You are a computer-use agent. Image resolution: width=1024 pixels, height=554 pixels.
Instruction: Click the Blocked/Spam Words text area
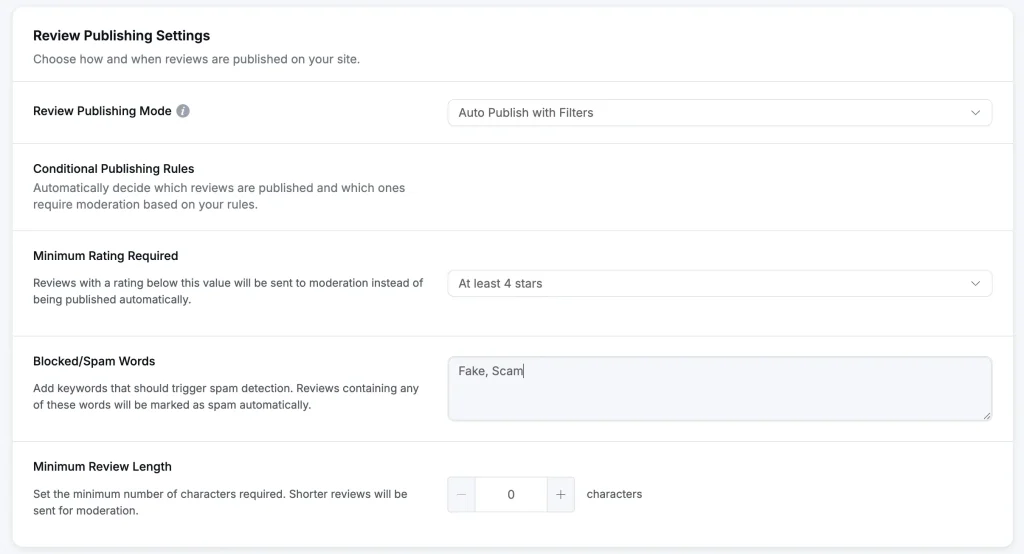click(x=720, y=389)
